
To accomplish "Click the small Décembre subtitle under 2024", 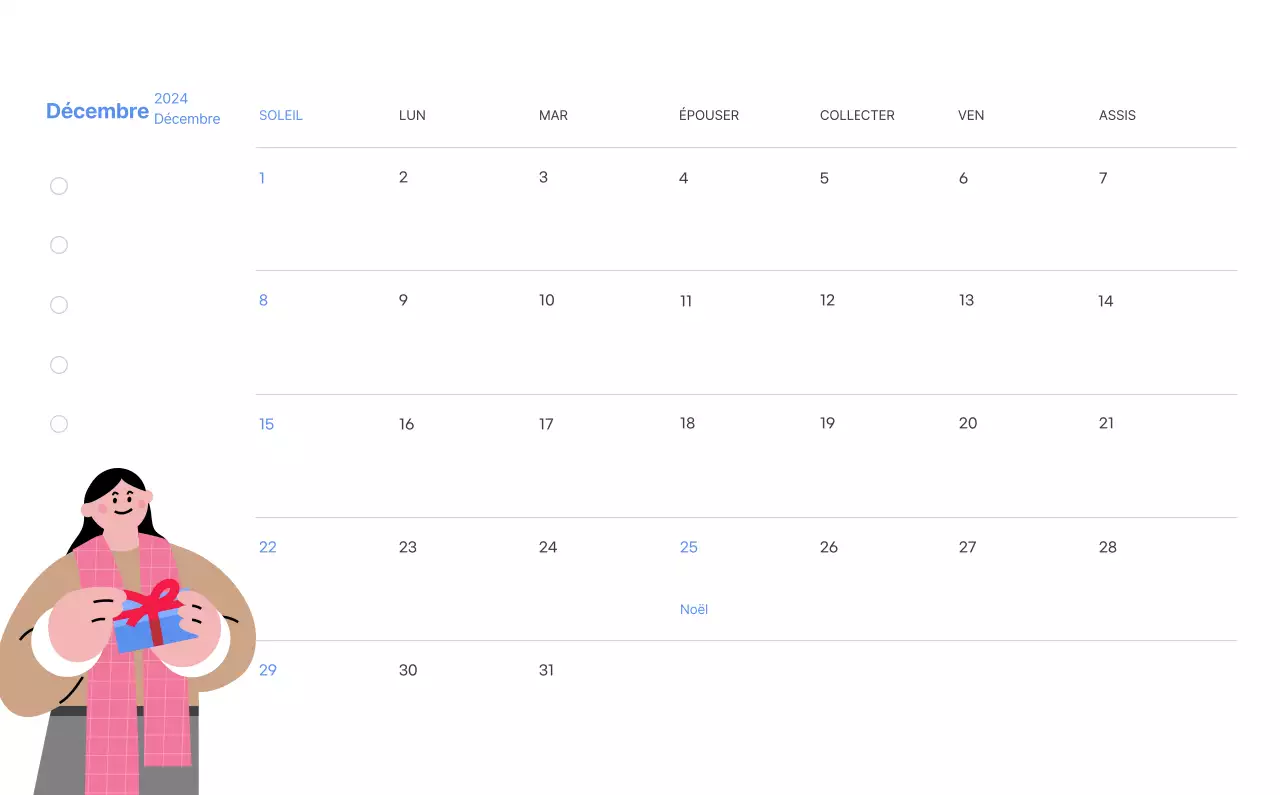I will pos(187,119).
